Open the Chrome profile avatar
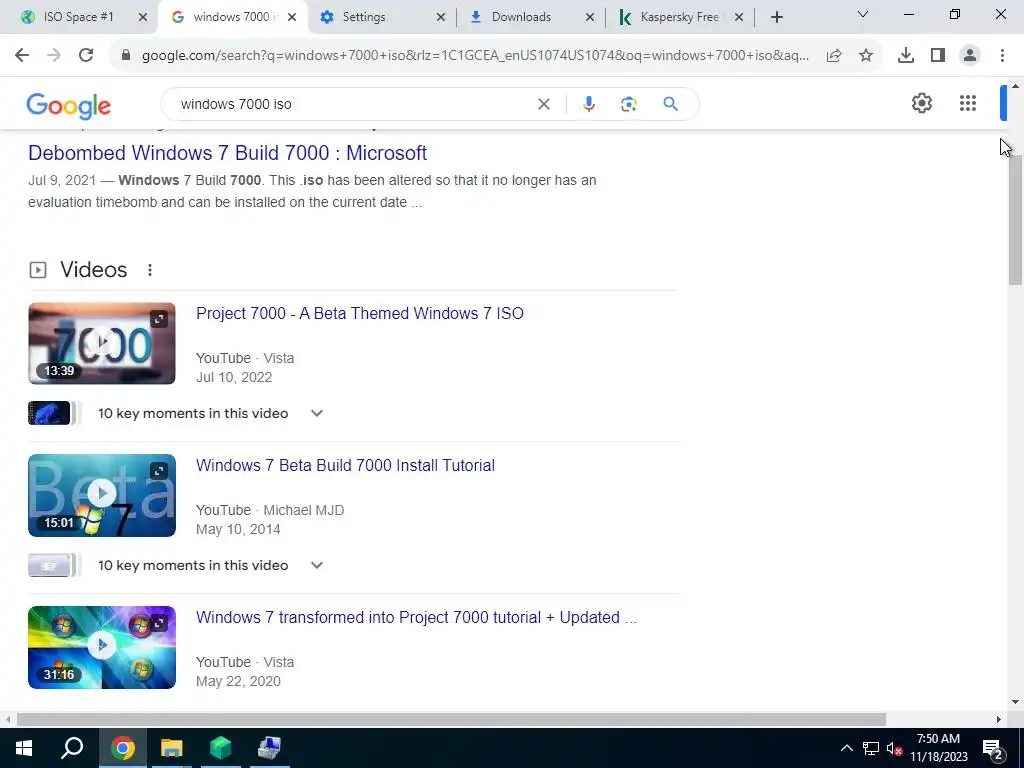 point(970,56)
